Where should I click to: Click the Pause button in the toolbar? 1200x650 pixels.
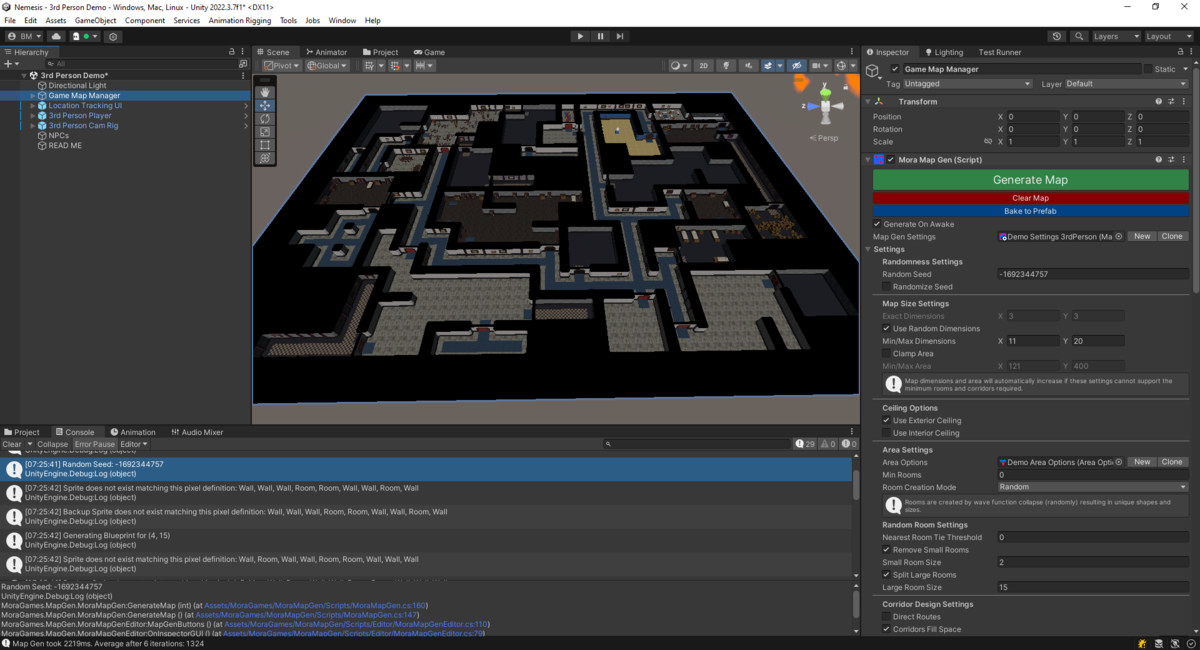601,36
